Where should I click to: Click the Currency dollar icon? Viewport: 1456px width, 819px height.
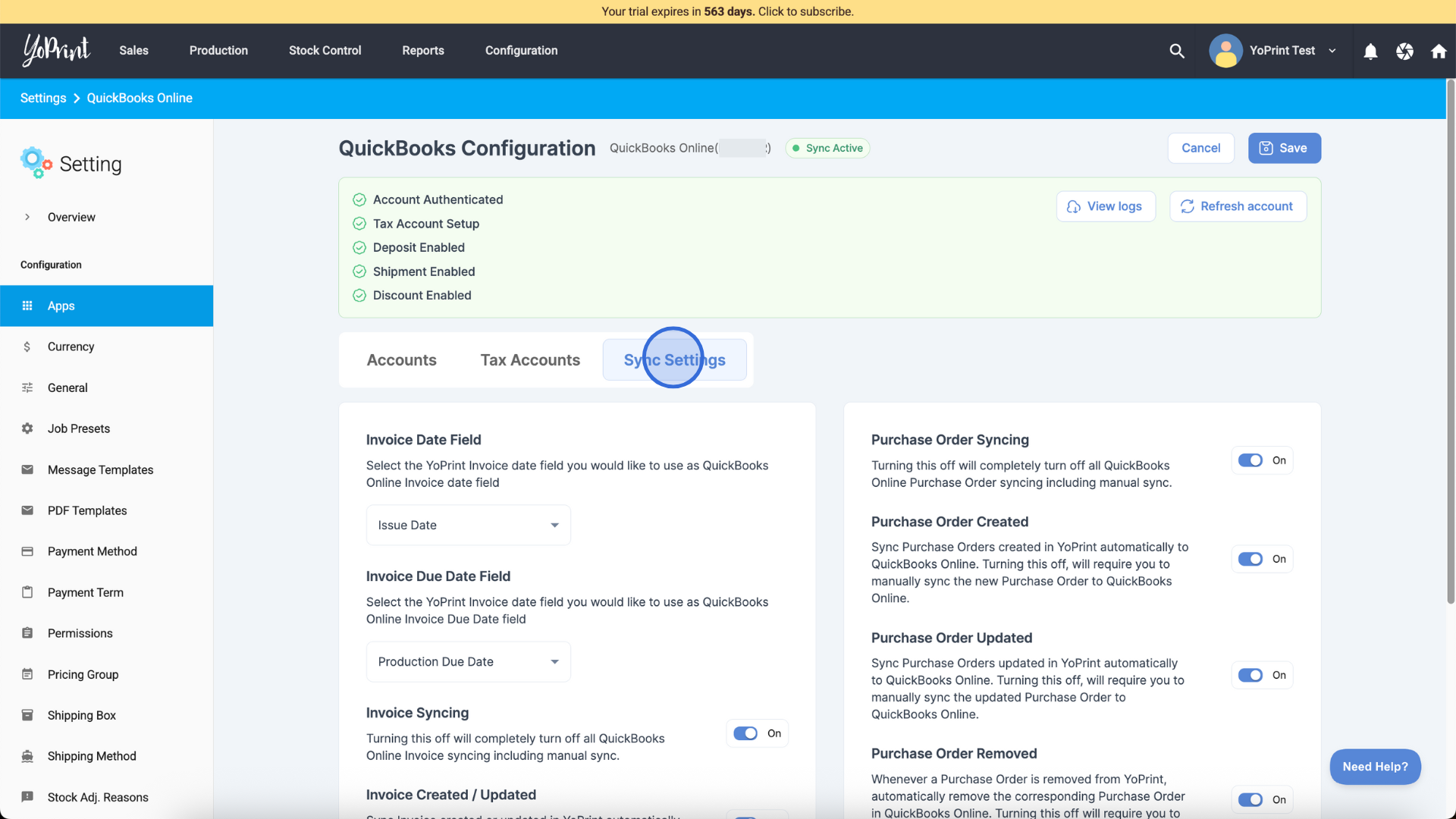point(27,347)
